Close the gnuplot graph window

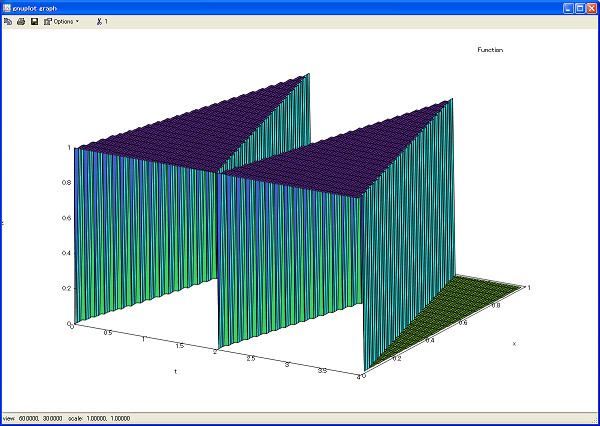point(592,8)
